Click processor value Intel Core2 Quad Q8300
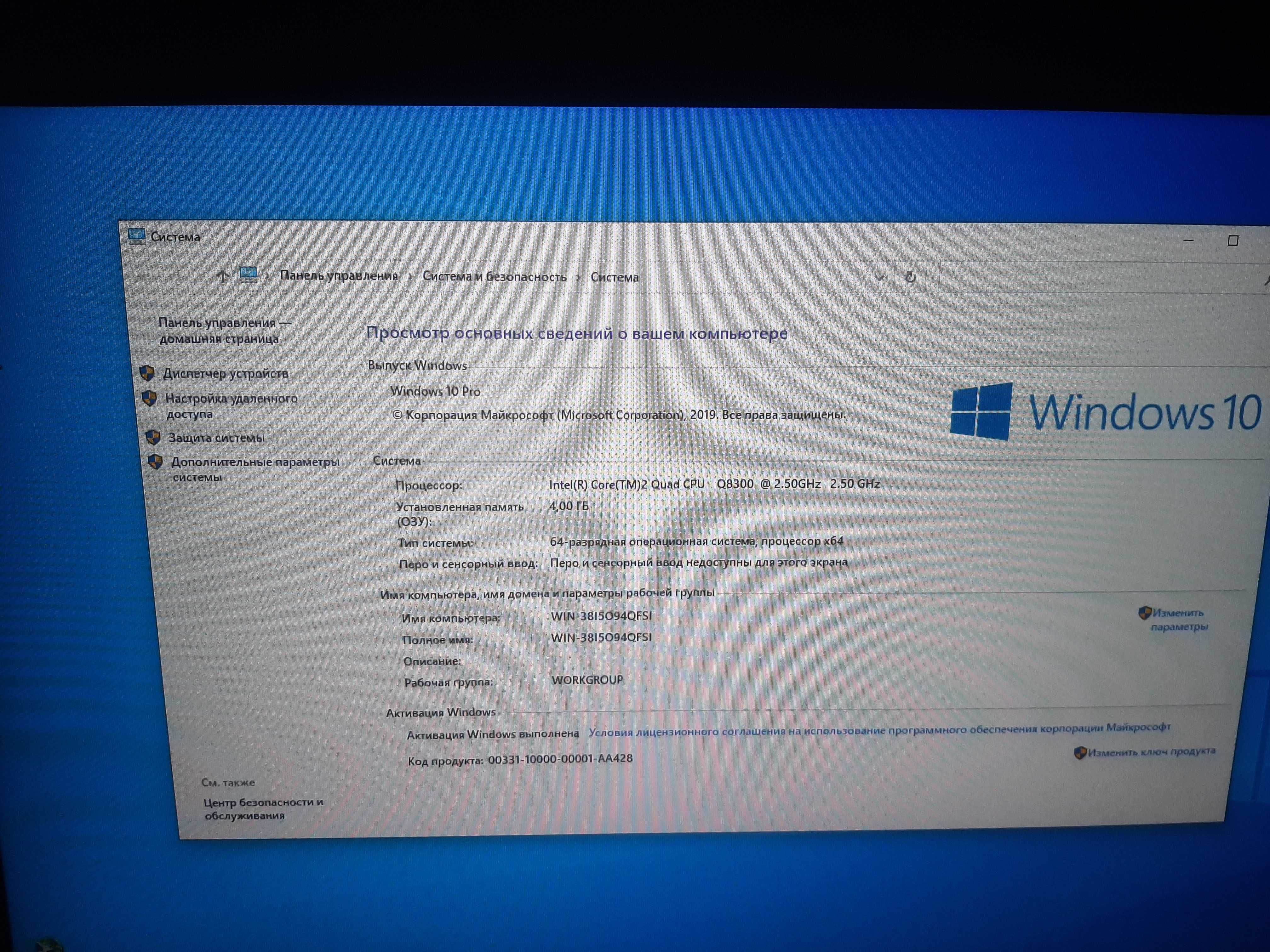1270x952 pixels. pyautogui.click(x=714, y=484)
